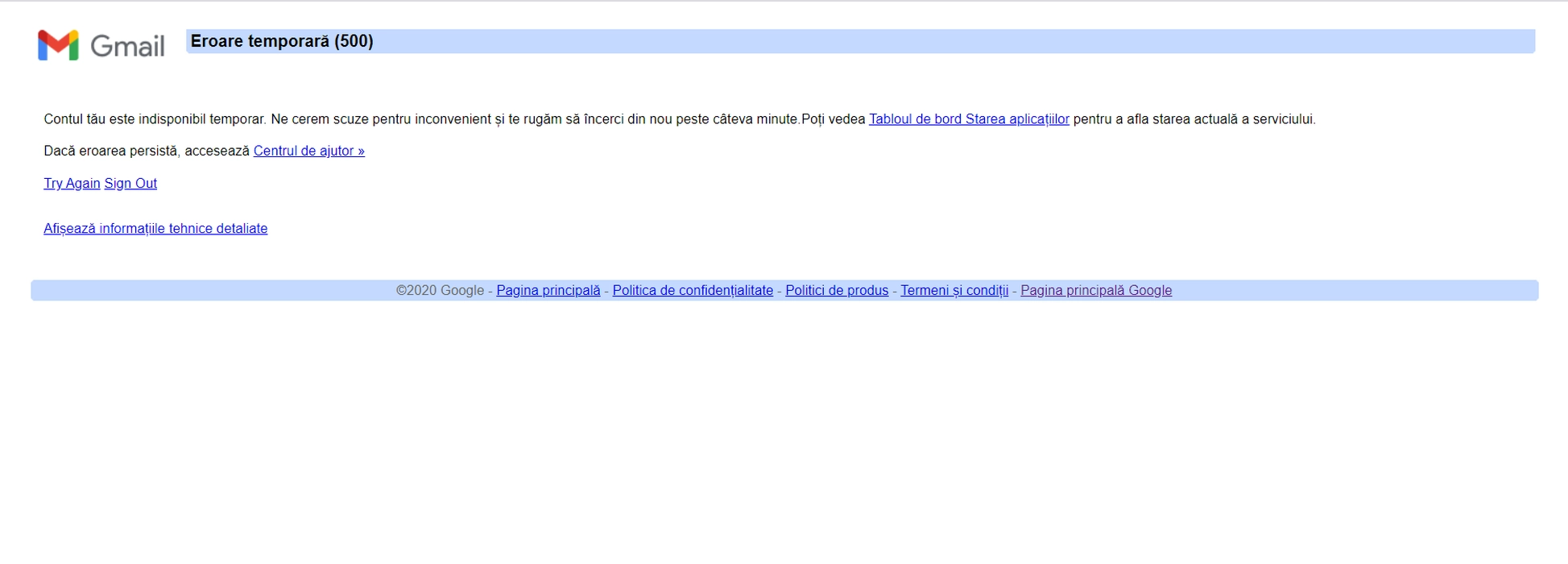This screenshot has width=1568, height=564.
Task: Open the 'Termeni și condiții' footer link
Action: (x=954, y=291)
